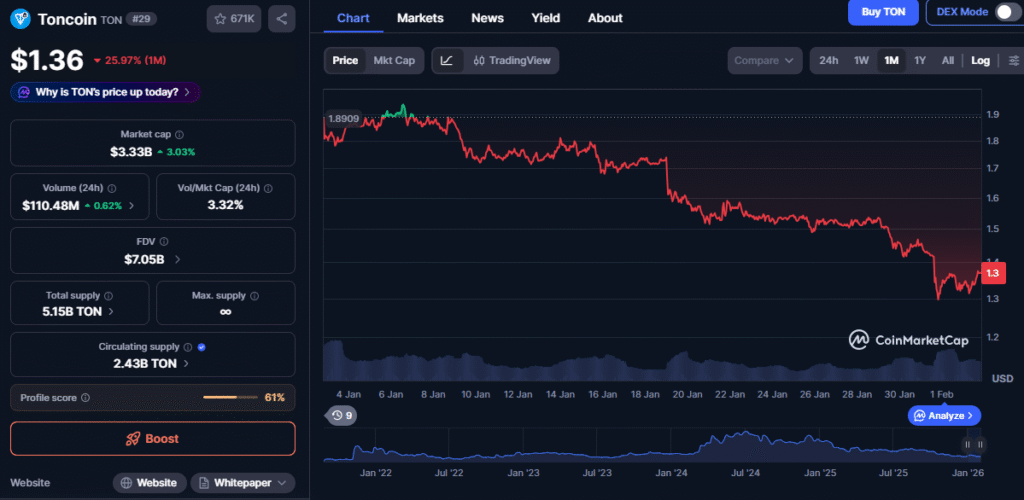1024x500 pixels.
Task: Click the Buy TON button
Action: (x=883, y=12)
